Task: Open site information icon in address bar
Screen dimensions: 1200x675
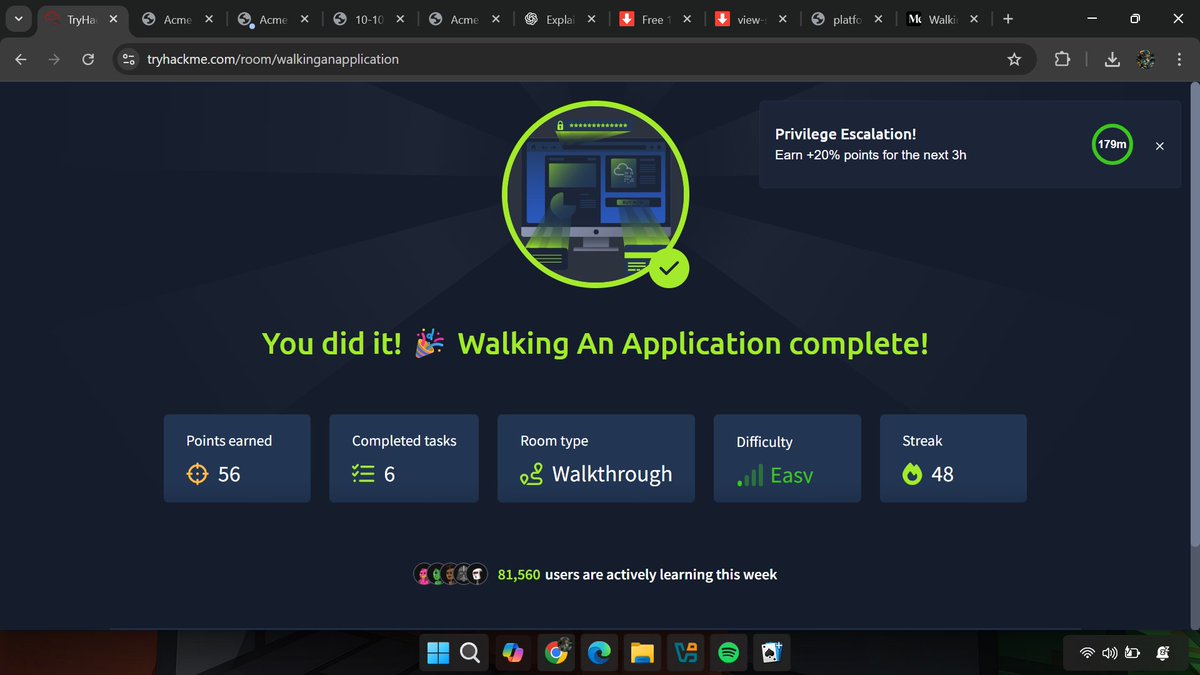Action: (128, 60)
